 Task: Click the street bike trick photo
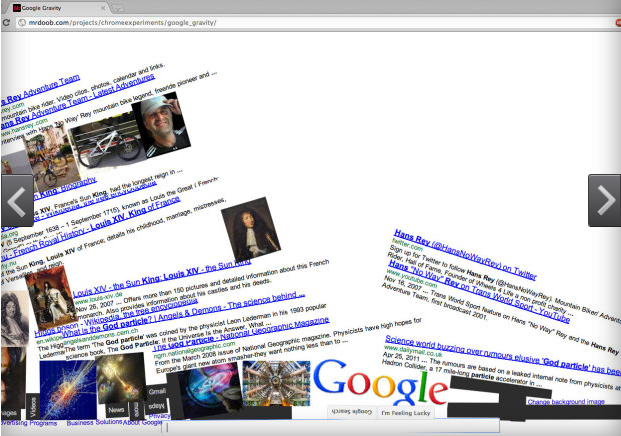coord(51,158)
